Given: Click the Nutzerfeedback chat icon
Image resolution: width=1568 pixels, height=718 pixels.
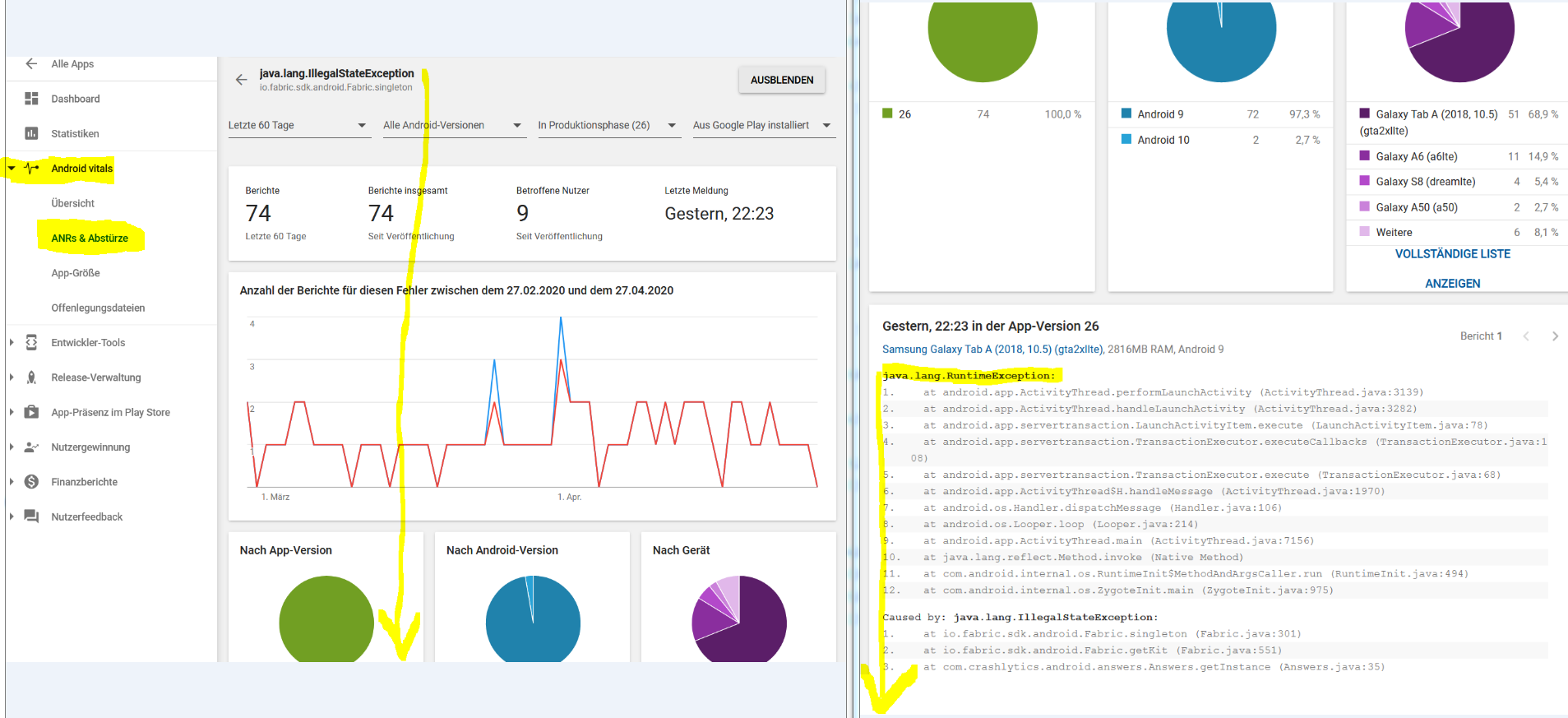Looking at the screenshot, I should (31, 516).
